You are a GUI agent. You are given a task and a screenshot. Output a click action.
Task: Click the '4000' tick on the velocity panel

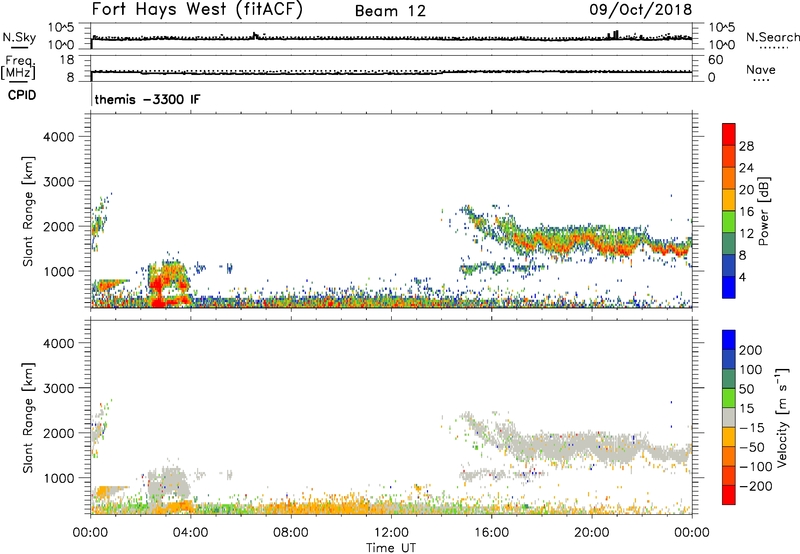click(x=59, y=343)
